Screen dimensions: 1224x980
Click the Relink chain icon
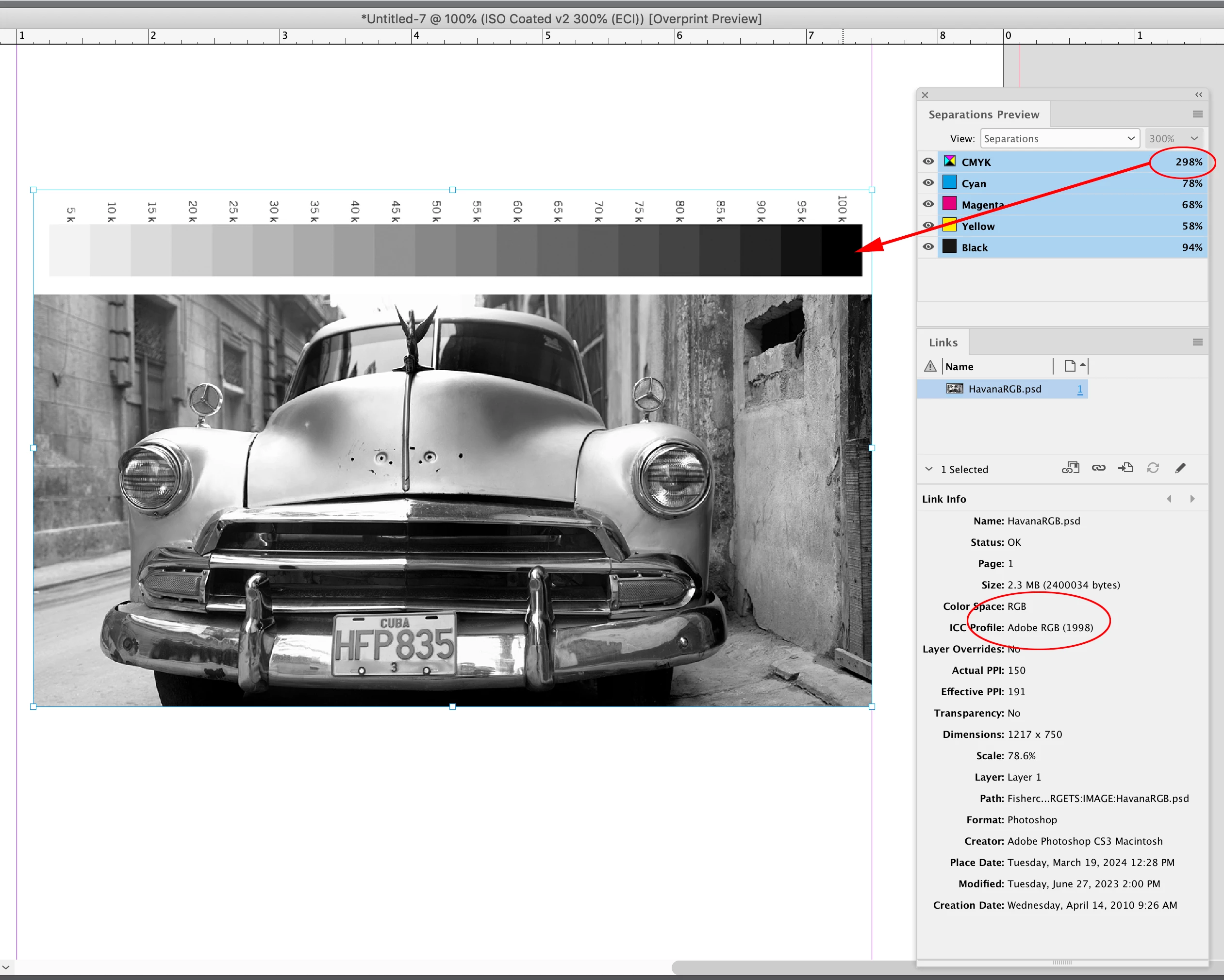[1098, 468]
